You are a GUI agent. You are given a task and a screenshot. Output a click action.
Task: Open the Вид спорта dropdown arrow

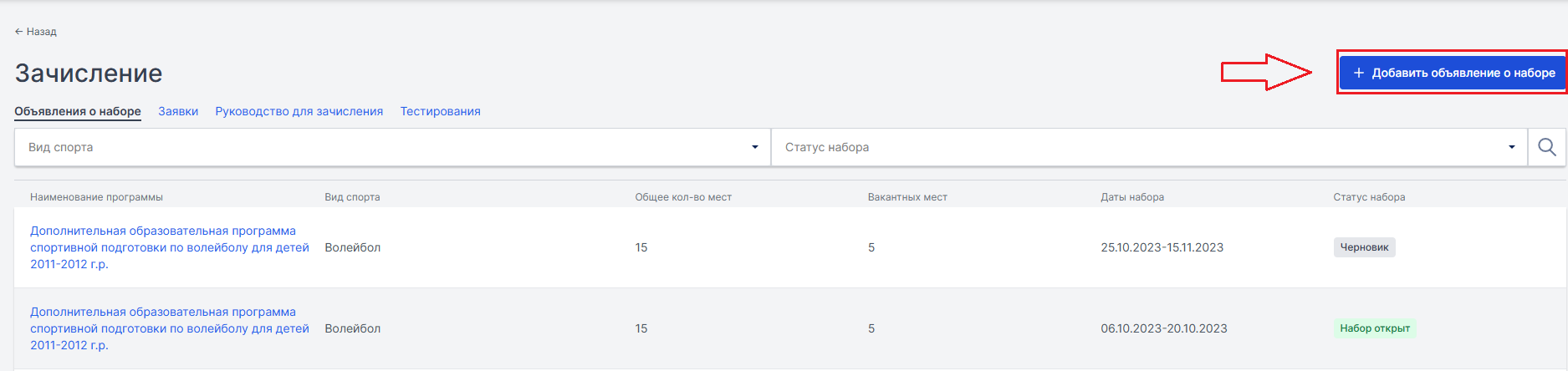tap(754, 147)
